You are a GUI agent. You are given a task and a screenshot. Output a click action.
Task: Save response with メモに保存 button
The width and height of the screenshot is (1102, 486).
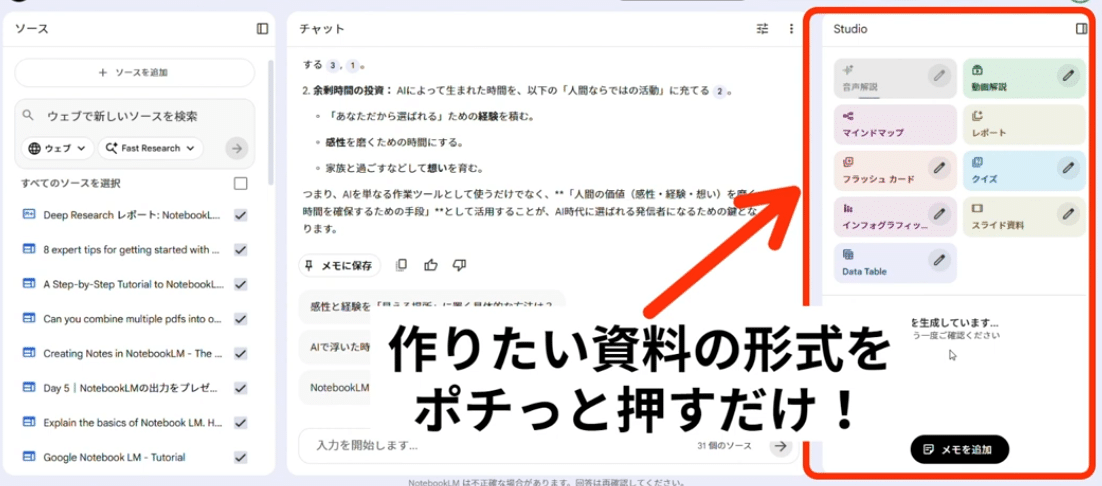coord(339,265)
